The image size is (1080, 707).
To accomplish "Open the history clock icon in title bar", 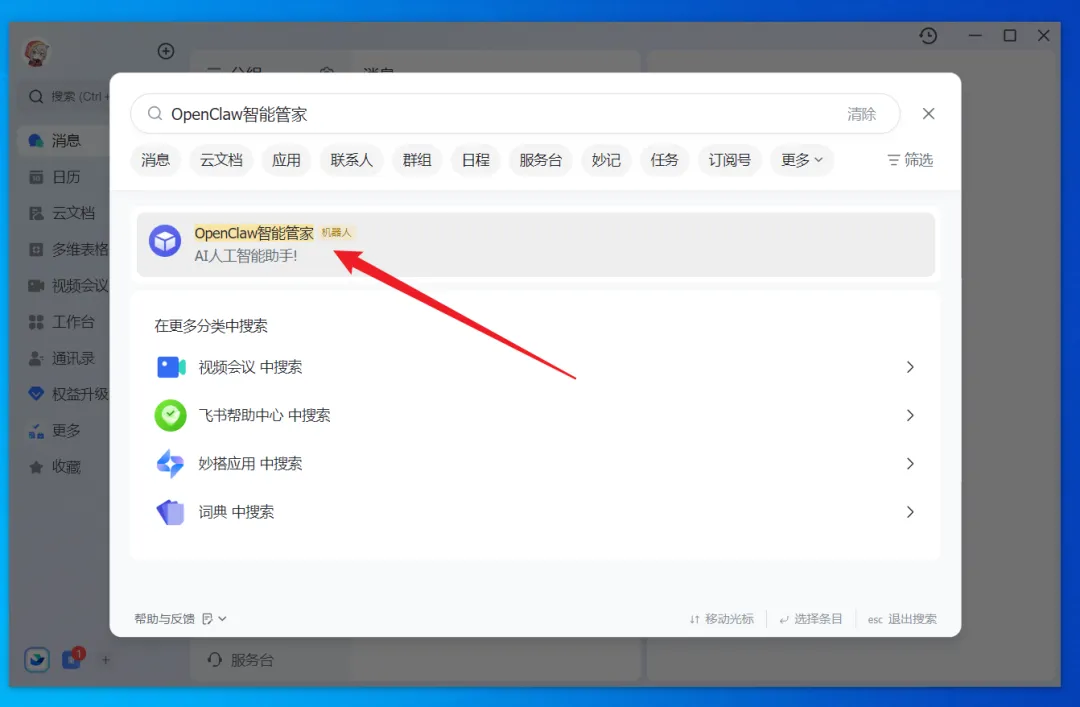I will (x=928, y=36).
